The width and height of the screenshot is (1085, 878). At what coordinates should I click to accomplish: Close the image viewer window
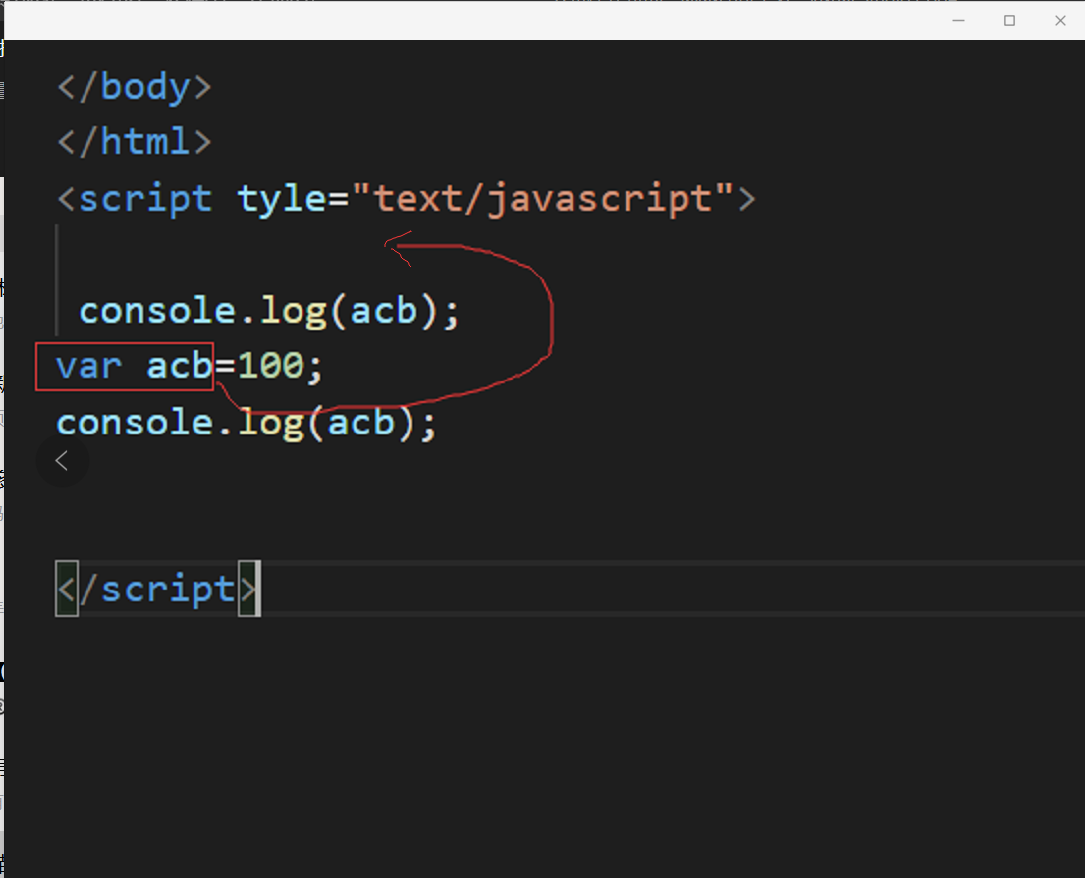1060,21
